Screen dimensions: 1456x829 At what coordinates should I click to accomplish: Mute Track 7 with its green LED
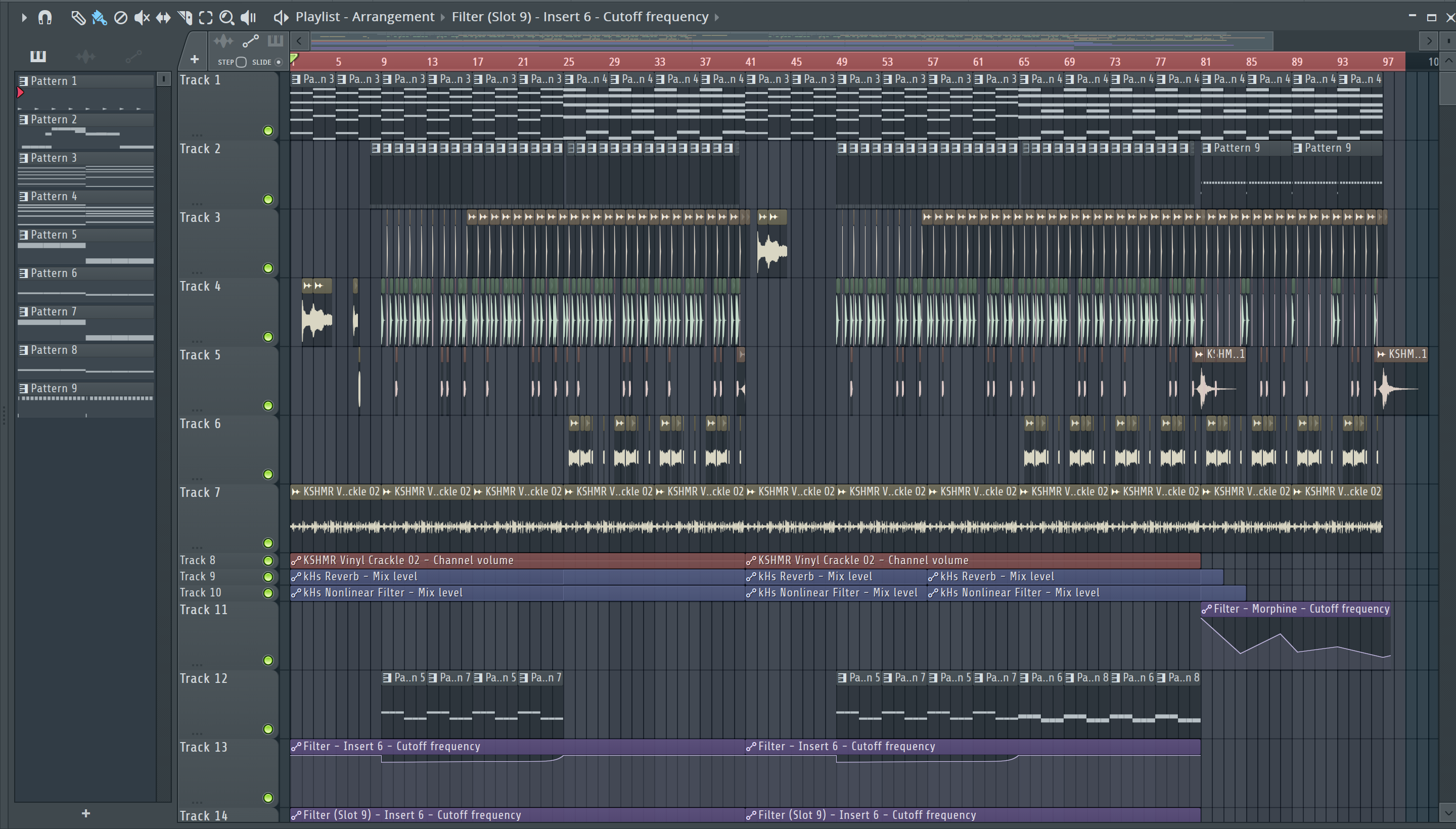click(268, 543)
